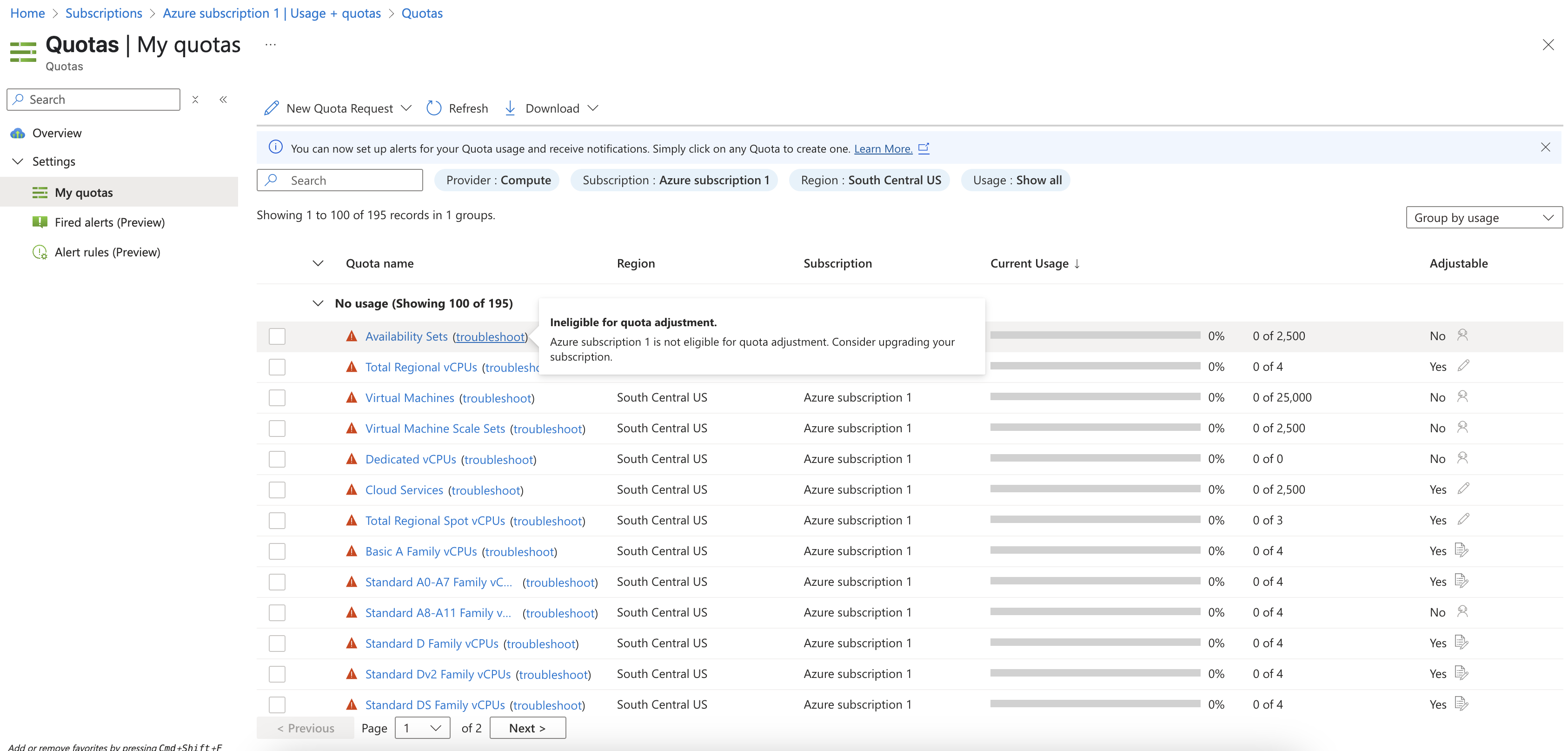Viewport: 1568px width, 751px height.
Task: Click into the quota Search field
Action: pyautogui.click(x=339, y=180)
